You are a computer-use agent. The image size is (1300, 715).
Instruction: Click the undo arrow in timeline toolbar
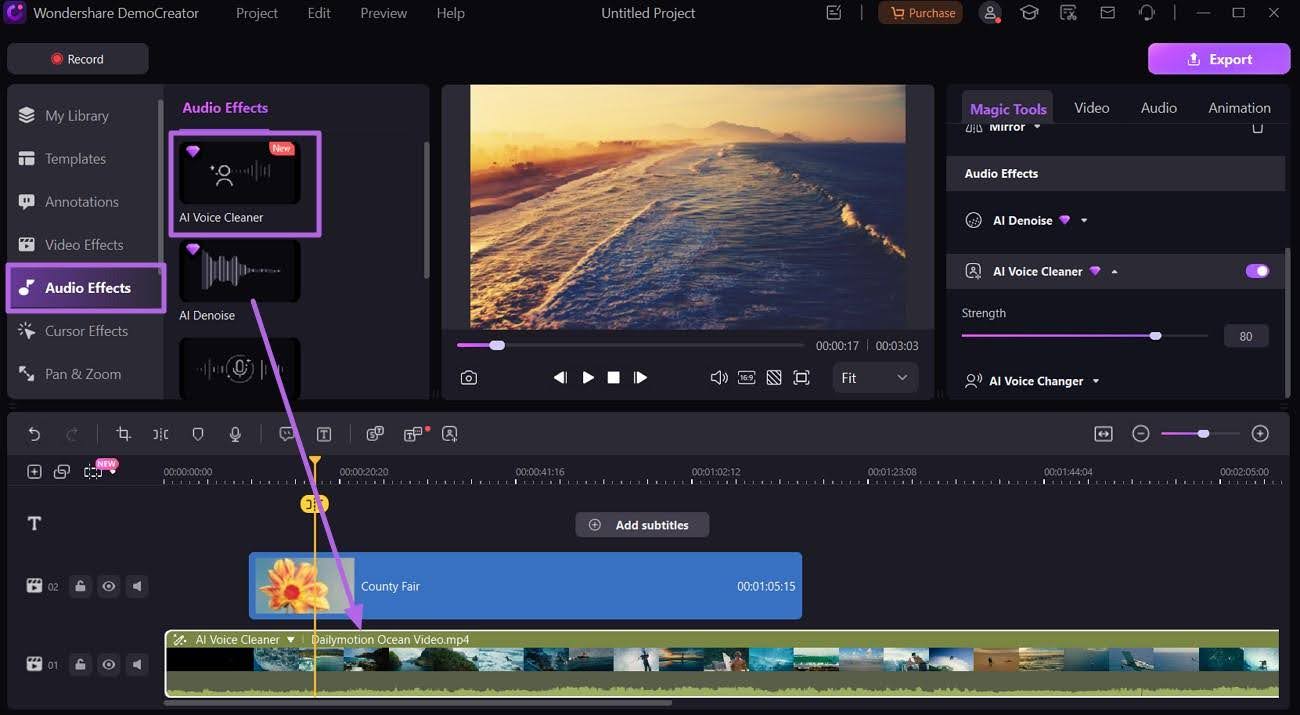coord(34,434)
